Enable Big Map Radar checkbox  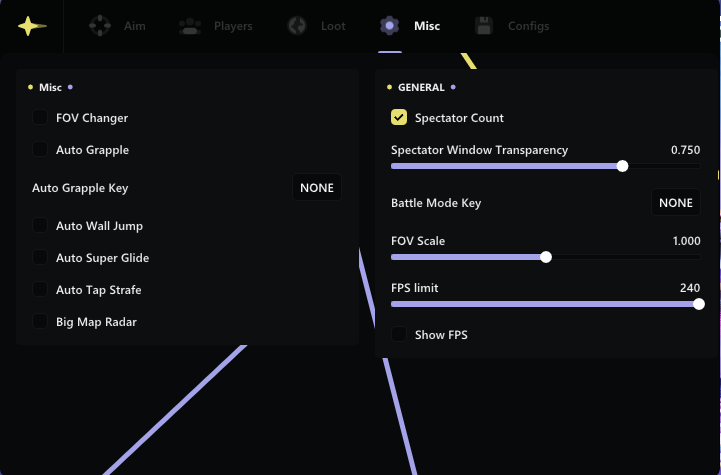(x=40, y=322)
